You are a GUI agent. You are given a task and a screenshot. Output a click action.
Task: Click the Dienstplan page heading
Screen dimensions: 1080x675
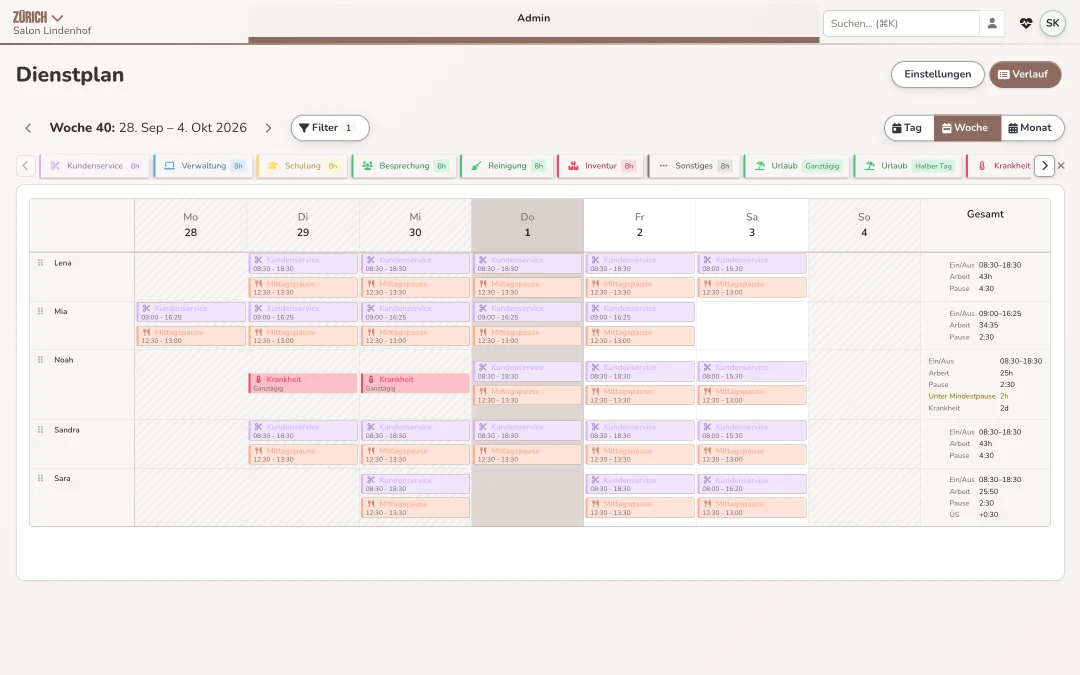[70, 74]
